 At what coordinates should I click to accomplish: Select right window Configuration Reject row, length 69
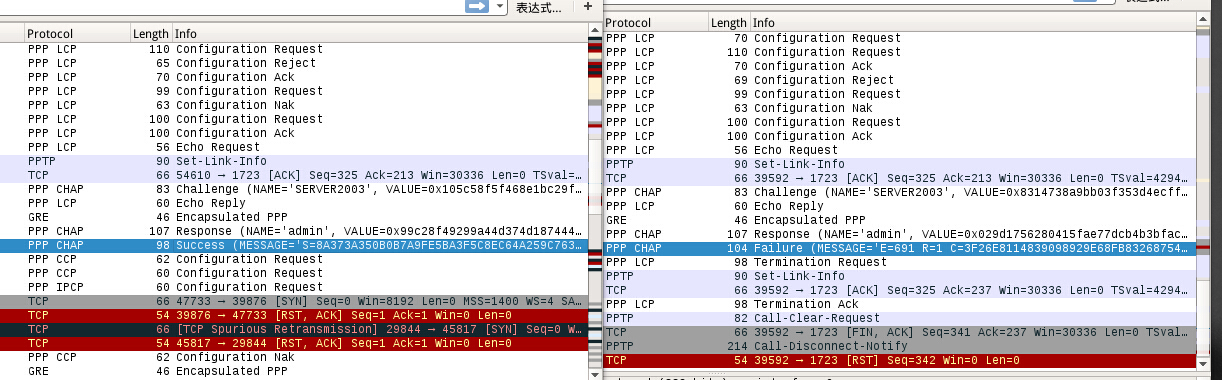click(x=899, y=80)
